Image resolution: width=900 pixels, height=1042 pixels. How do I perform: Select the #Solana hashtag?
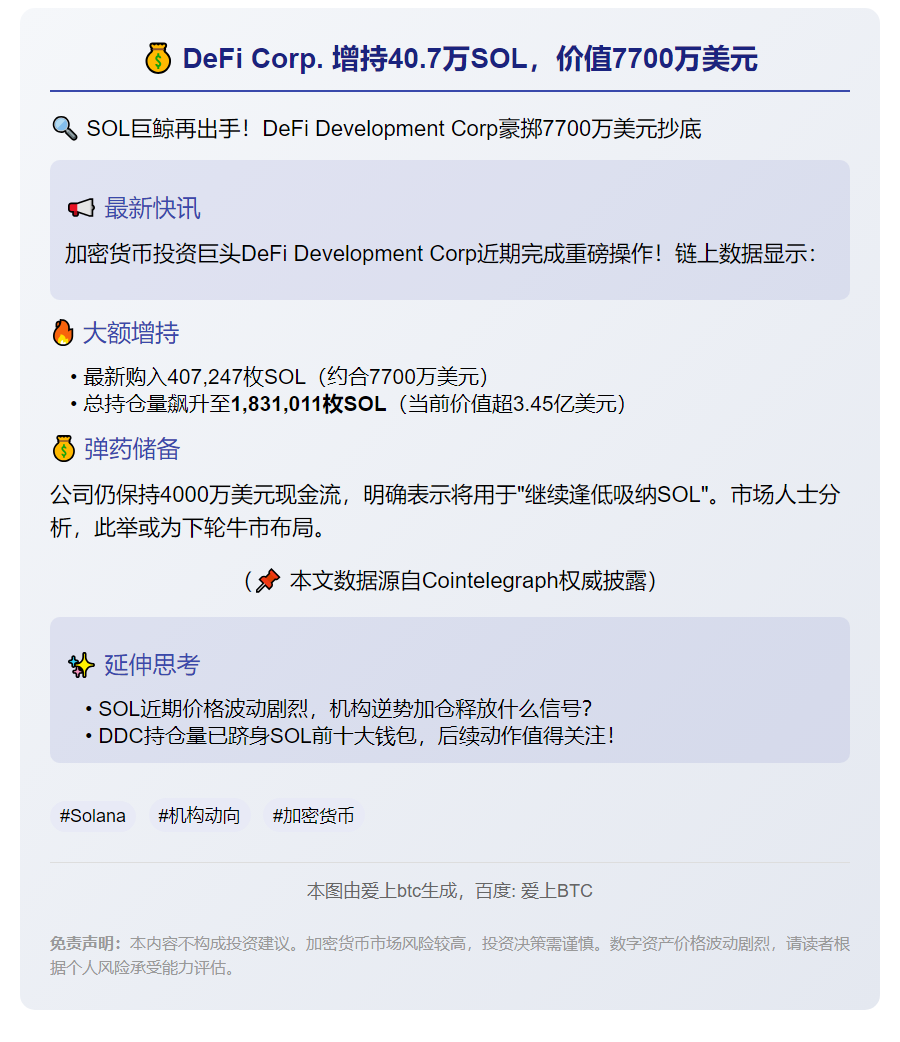92,816
